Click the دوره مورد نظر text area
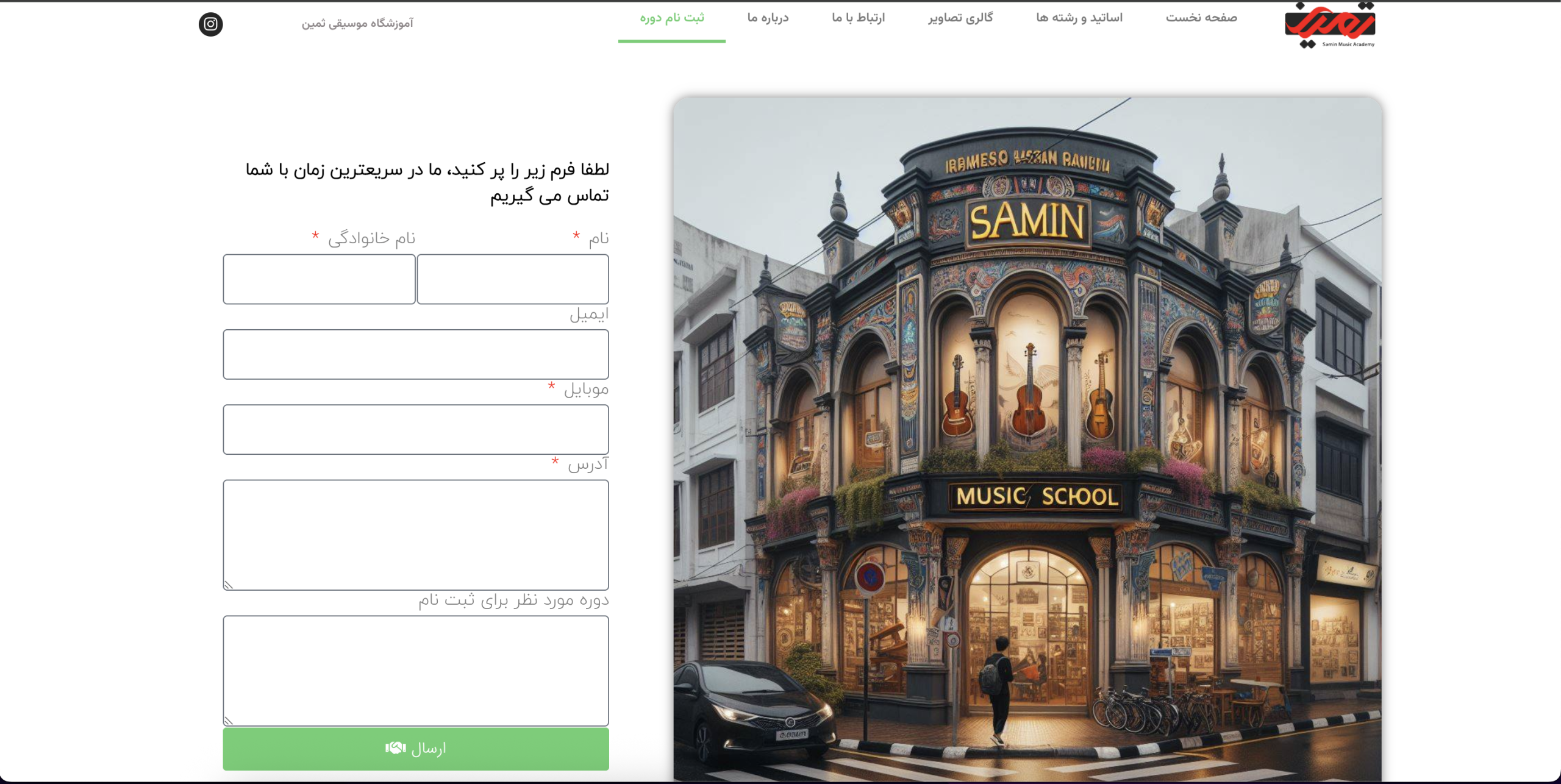 point(415,670)
